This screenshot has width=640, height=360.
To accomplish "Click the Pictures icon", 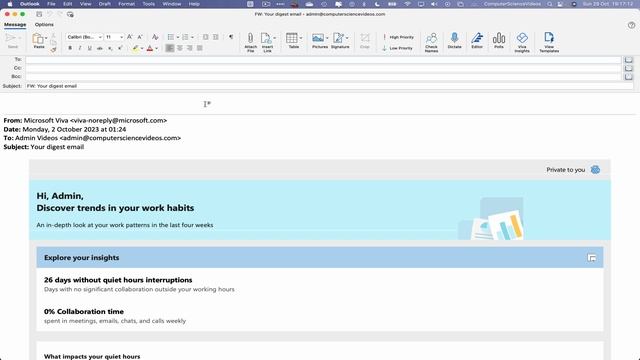I will pos(318,38).
